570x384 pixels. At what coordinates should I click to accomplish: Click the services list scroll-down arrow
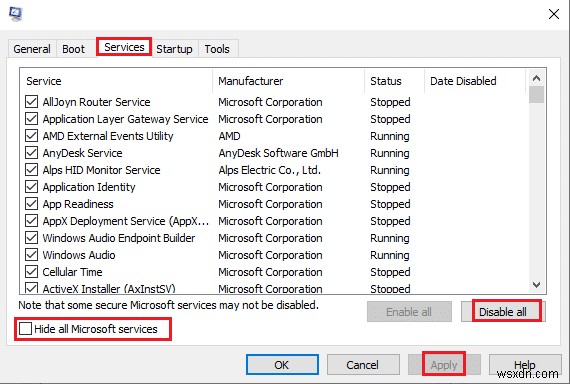point(537,285)
